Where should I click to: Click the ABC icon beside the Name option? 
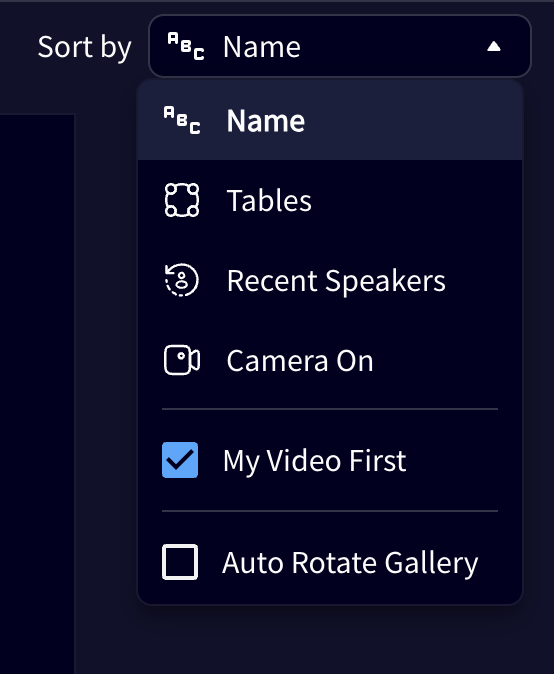click(x=182, y=120)
